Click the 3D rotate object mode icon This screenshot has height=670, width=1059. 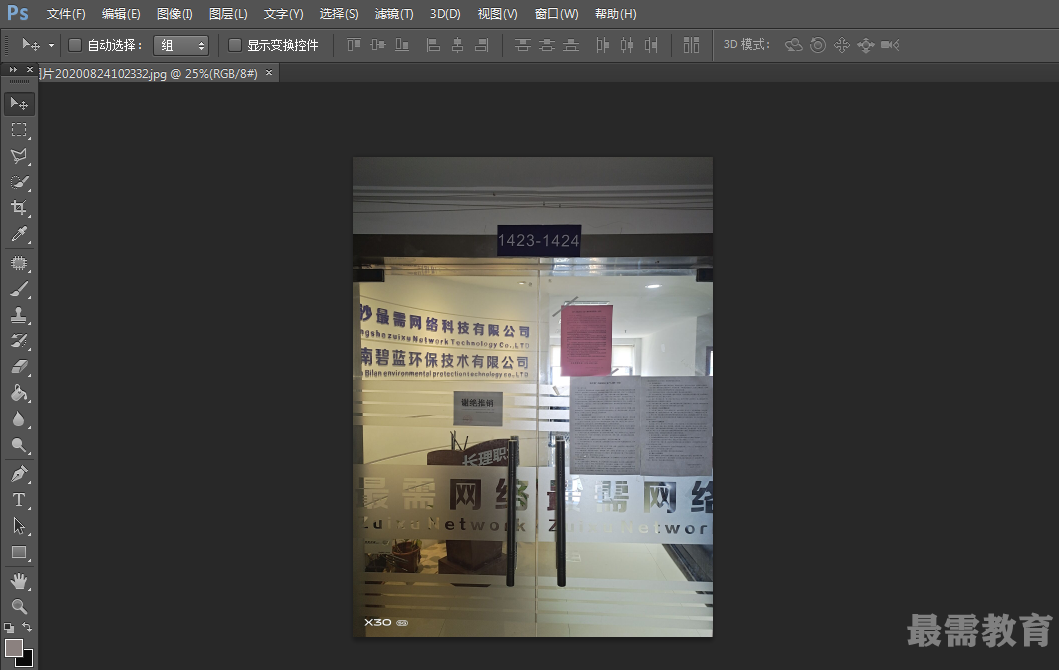pos(794,45)
